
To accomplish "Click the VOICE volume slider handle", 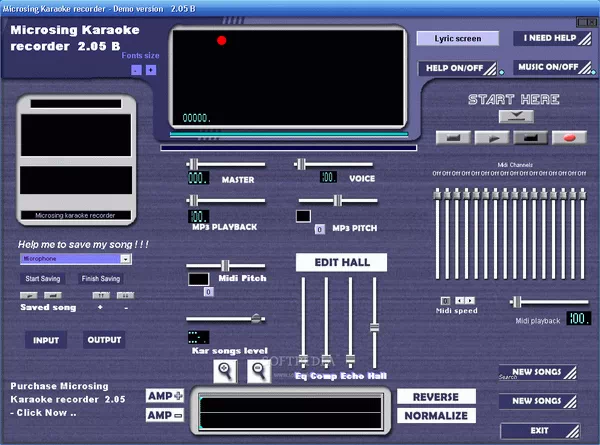I will click(x=302, y=165).
